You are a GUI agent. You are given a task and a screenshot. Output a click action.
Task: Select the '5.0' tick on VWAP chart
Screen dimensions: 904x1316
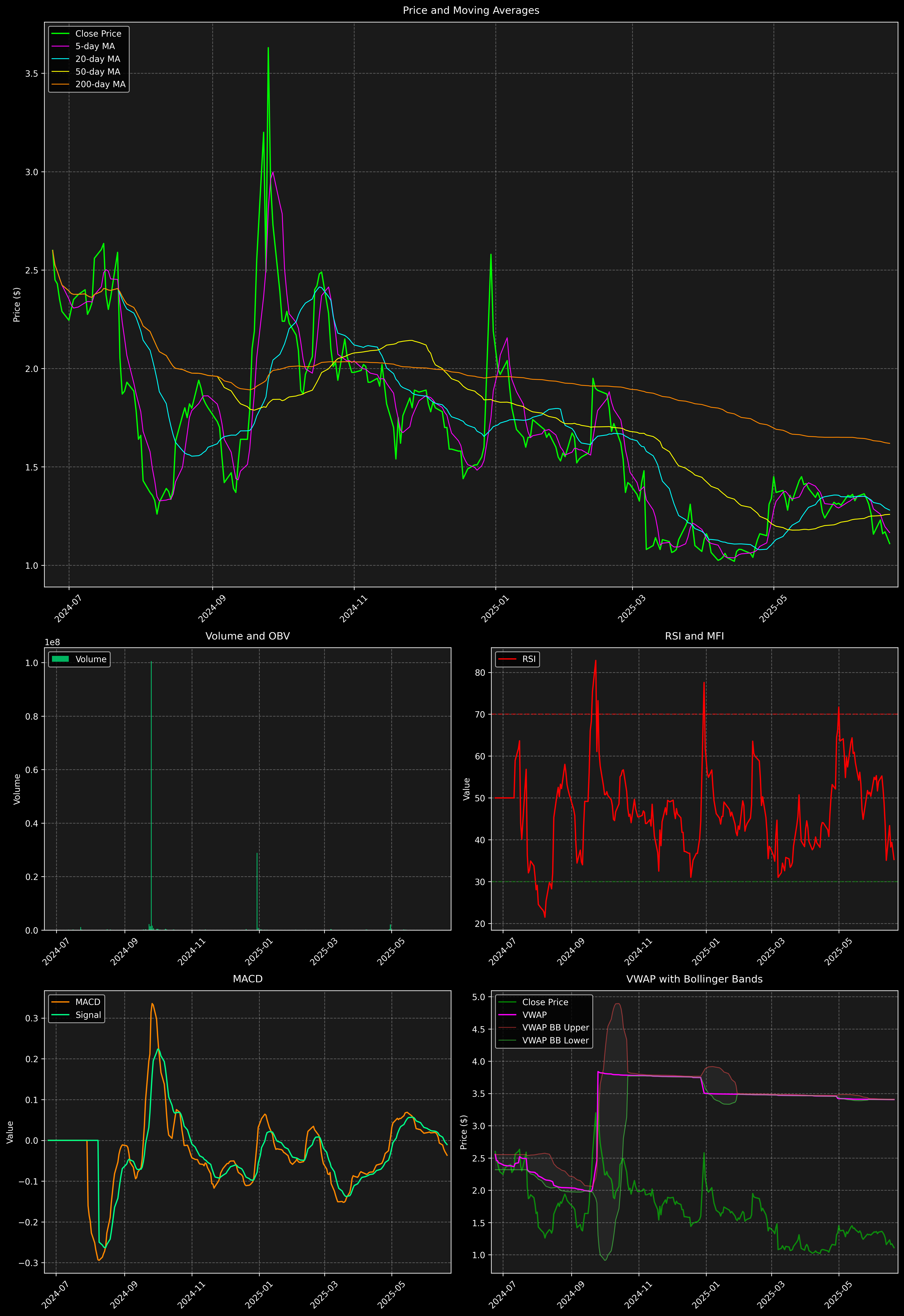click(479, 997)
